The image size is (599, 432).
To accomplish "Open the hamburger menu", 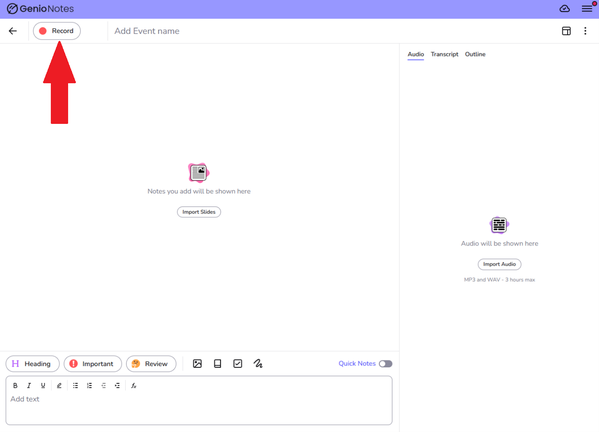I will (x=587, y=8).
